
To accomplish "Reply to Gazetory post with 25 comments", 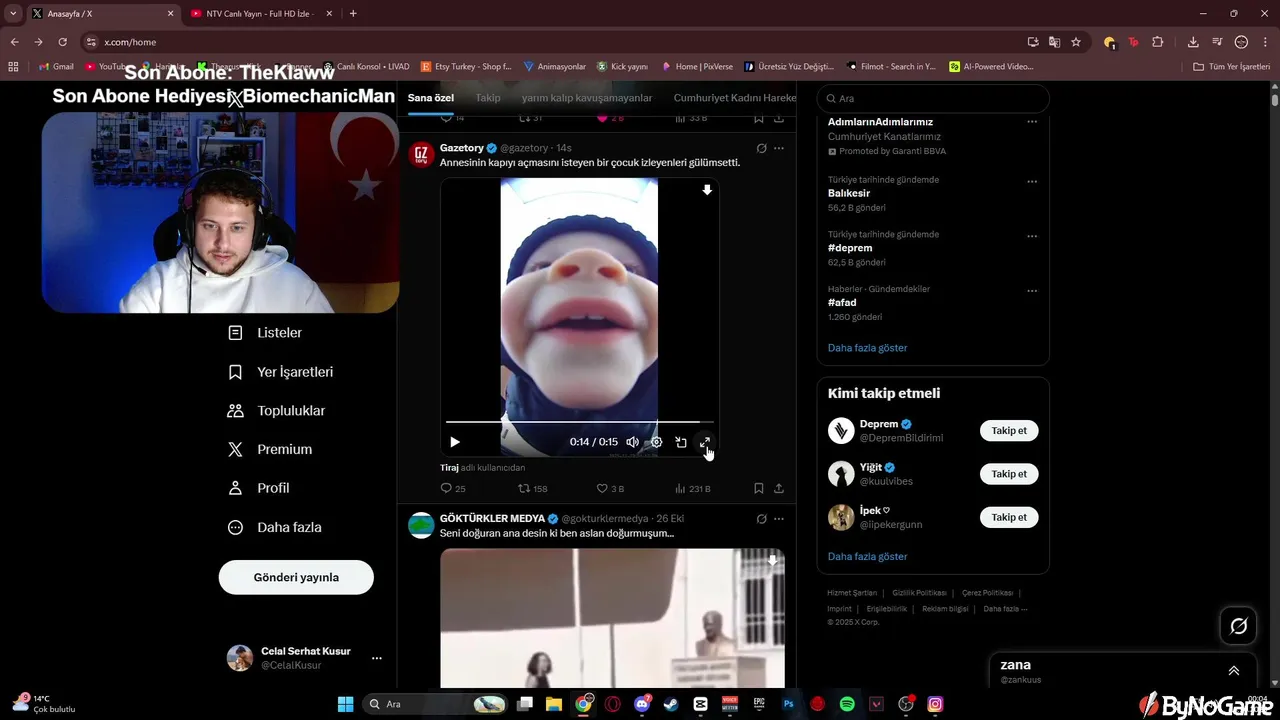I will click(453, 489).
